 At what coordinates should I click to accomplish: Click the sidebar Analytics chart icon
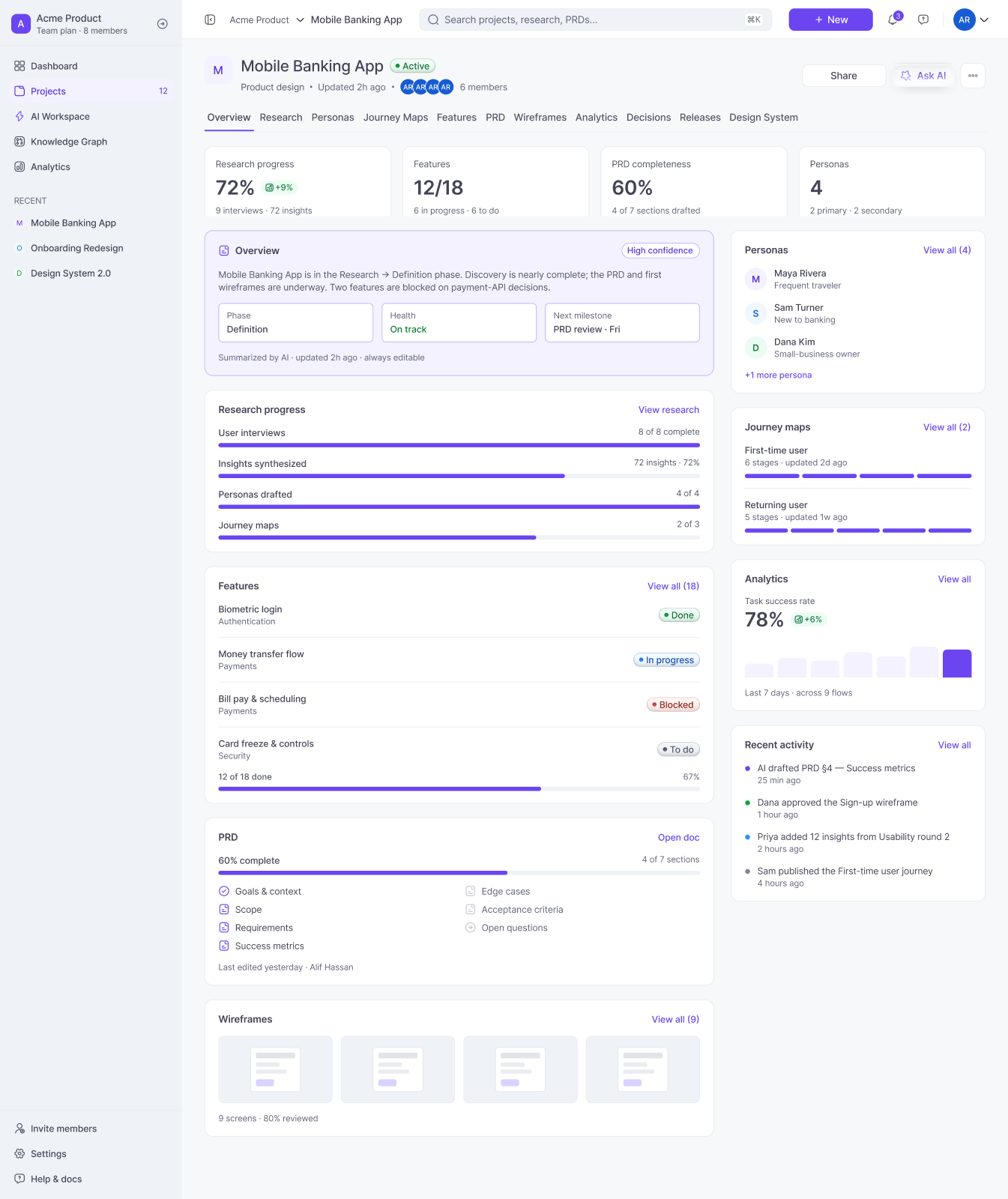pos(19,166)
